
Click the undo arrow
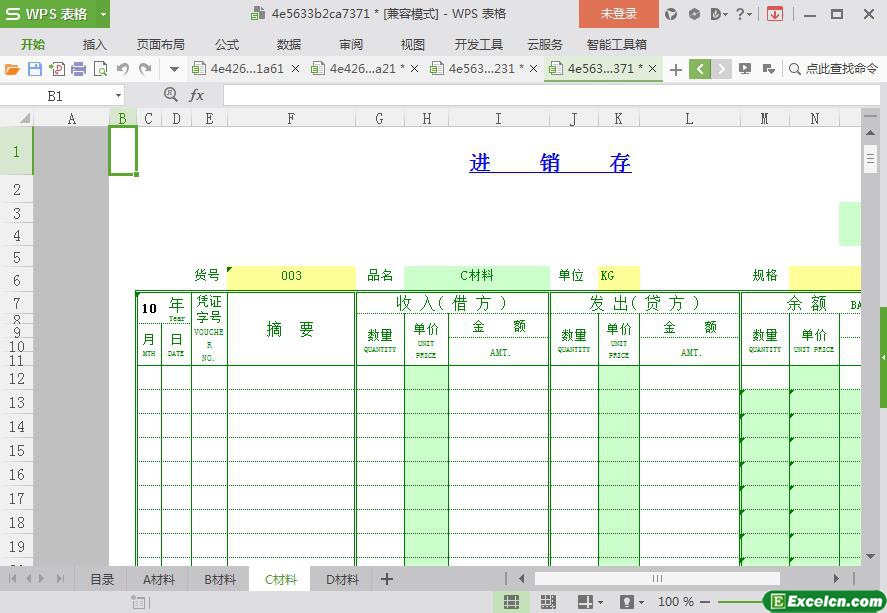[x=122, y=69]
